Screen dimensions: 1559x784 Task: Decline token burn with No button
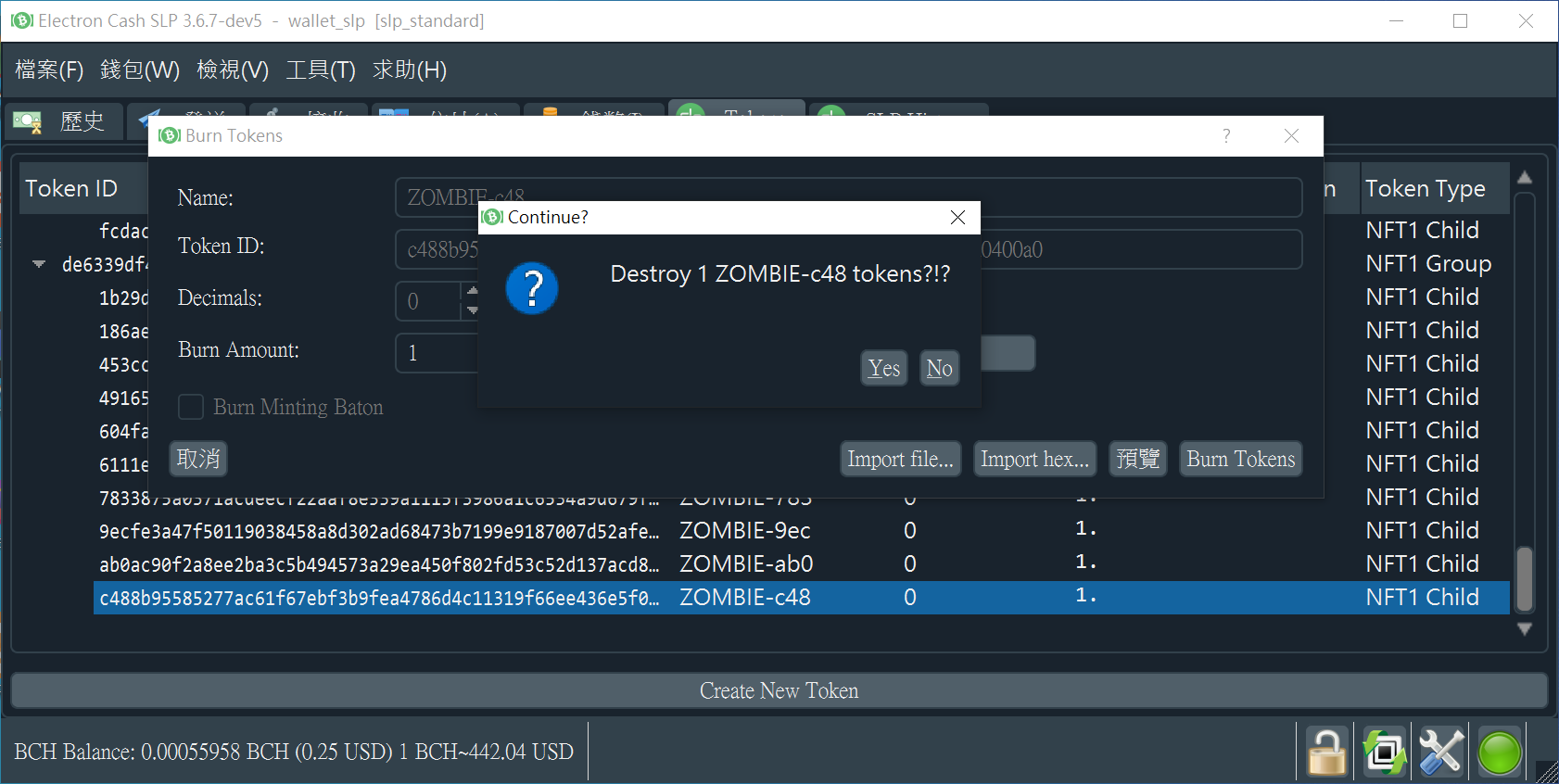pyautogui.click(x=939, y=368)
